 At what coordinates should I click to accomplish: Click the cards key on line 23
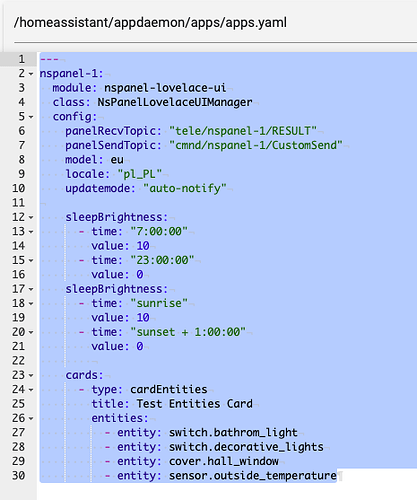[81, 375]
